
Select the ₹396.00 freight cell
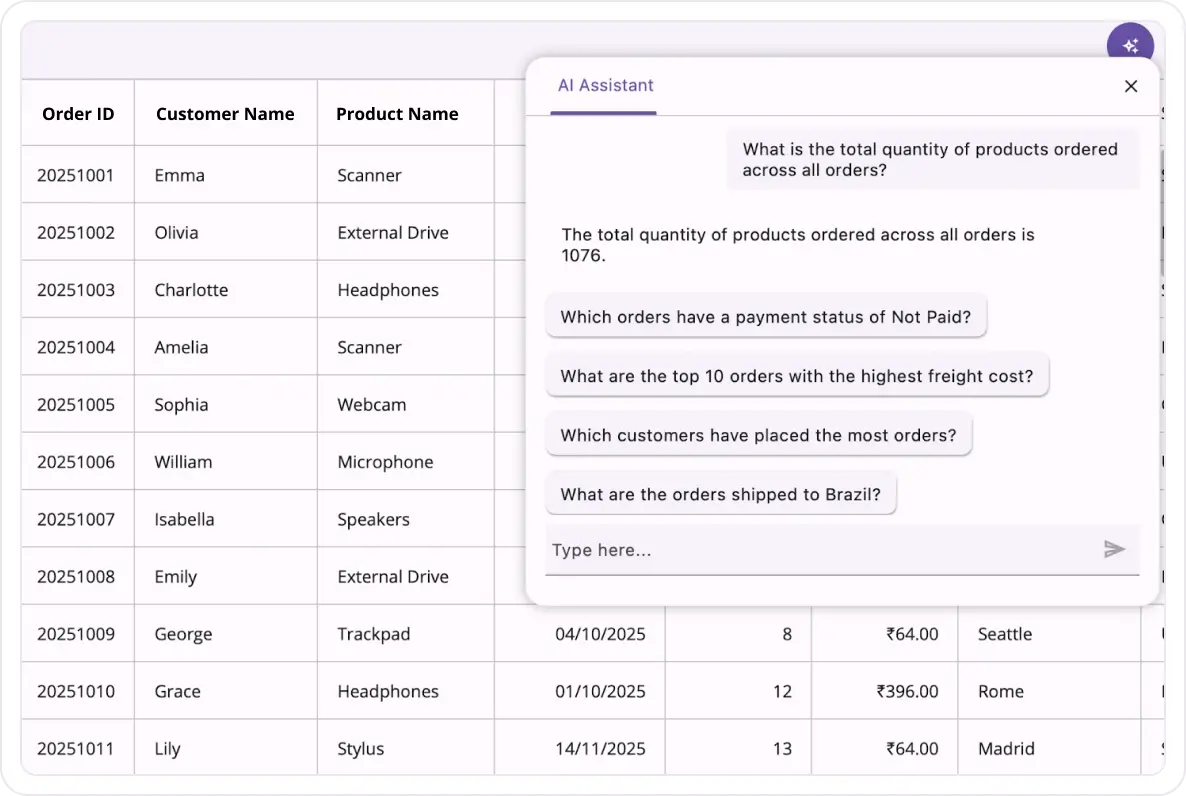pyautogui.click(x=907, y=691)
